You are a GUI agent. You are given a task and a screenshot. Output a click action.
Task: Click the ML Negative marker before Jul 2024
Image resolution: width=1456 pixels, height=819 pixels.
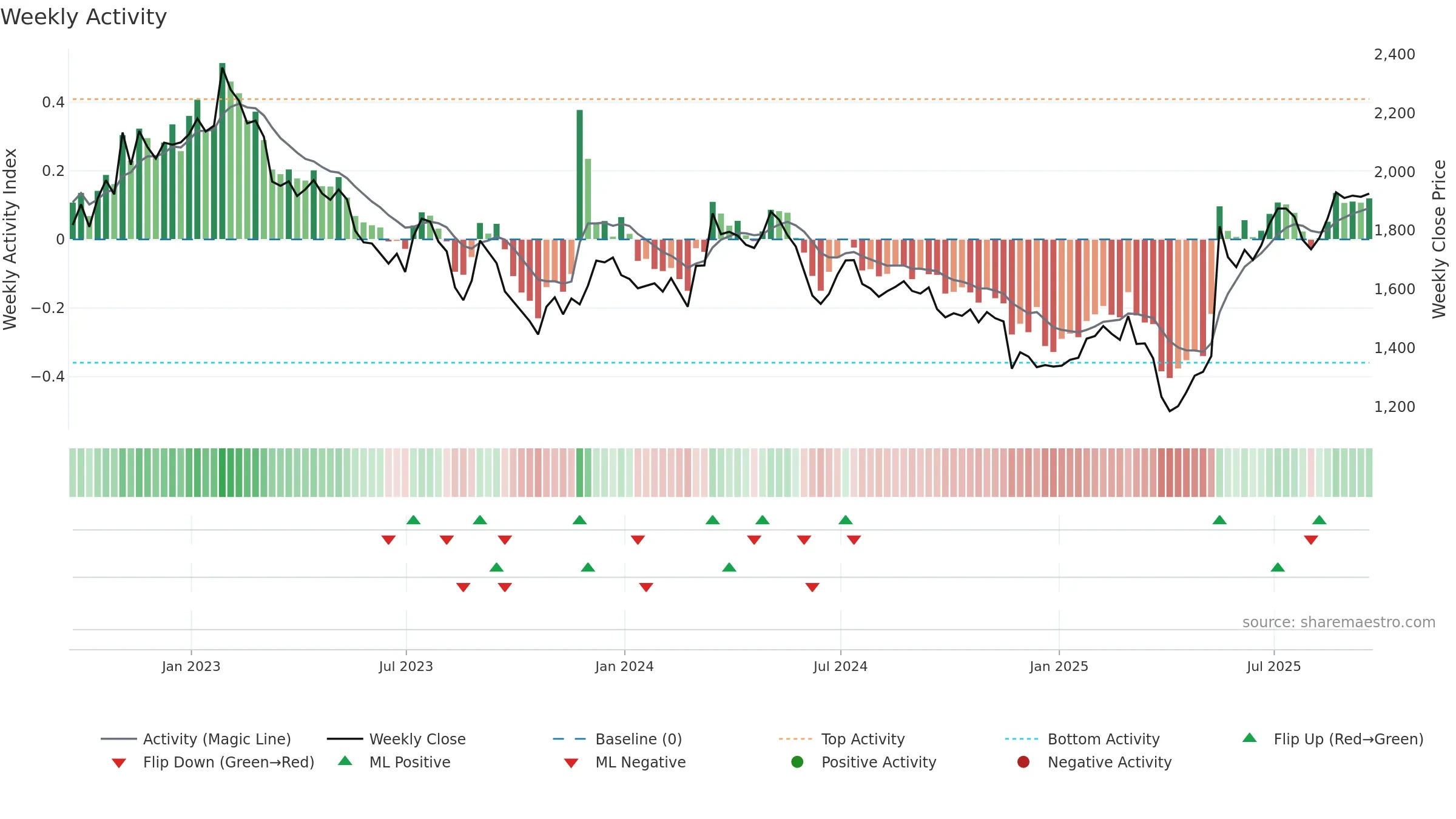812,587
